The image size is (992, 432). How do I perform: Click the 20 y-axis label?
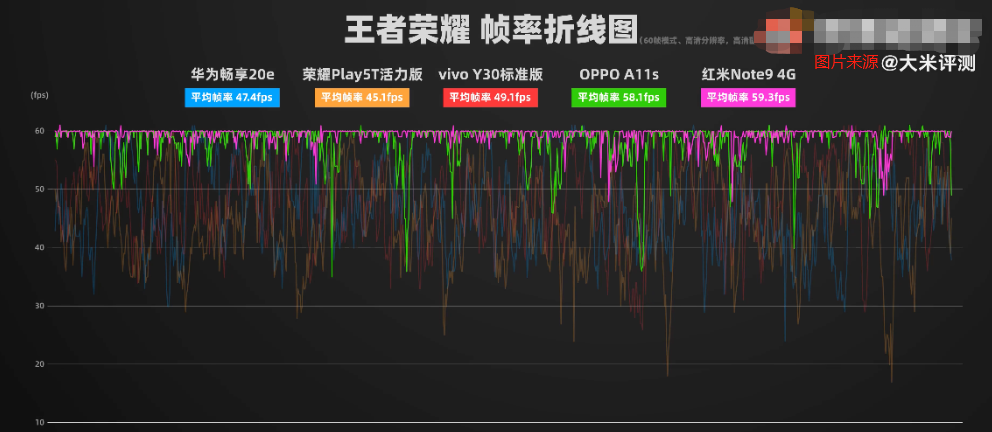click(x=39, y=364)
